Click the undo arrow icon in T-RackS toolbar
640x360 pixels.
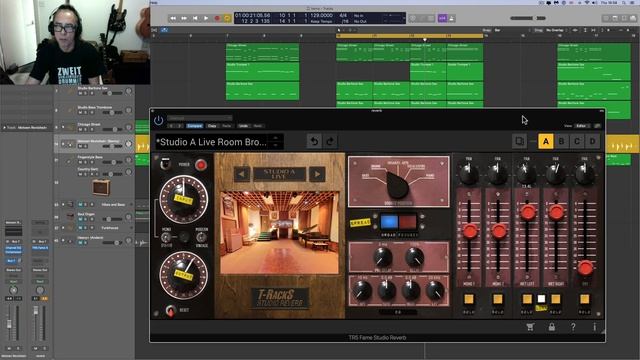(x=314, y=141)
